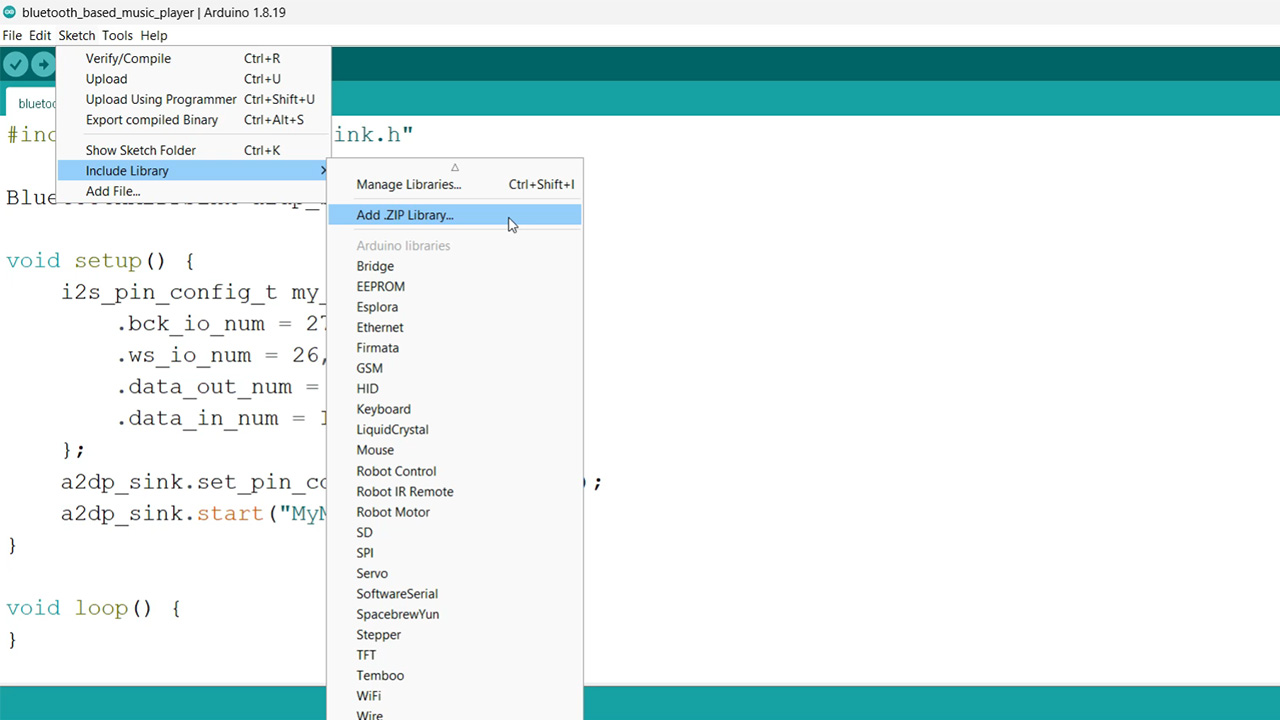Include the Stepper library
The width and height of the screenshot is (1280, 720).
click(455, 635)
